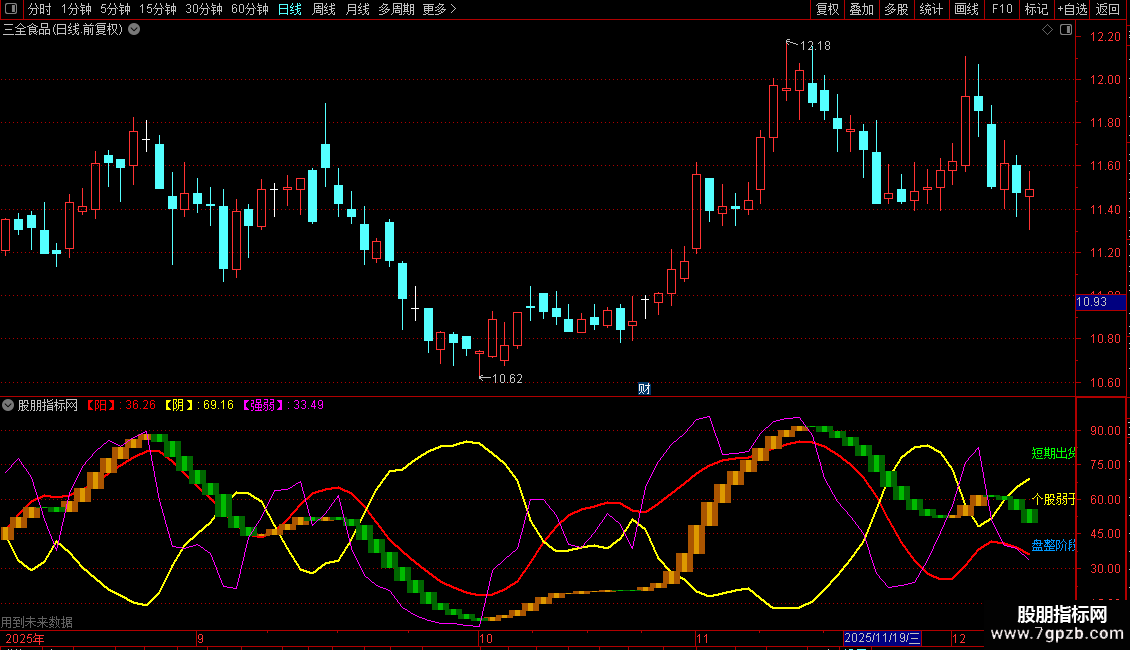
Task: Click the 盘整阶段 indicator label
Action: coord(1053,545)
